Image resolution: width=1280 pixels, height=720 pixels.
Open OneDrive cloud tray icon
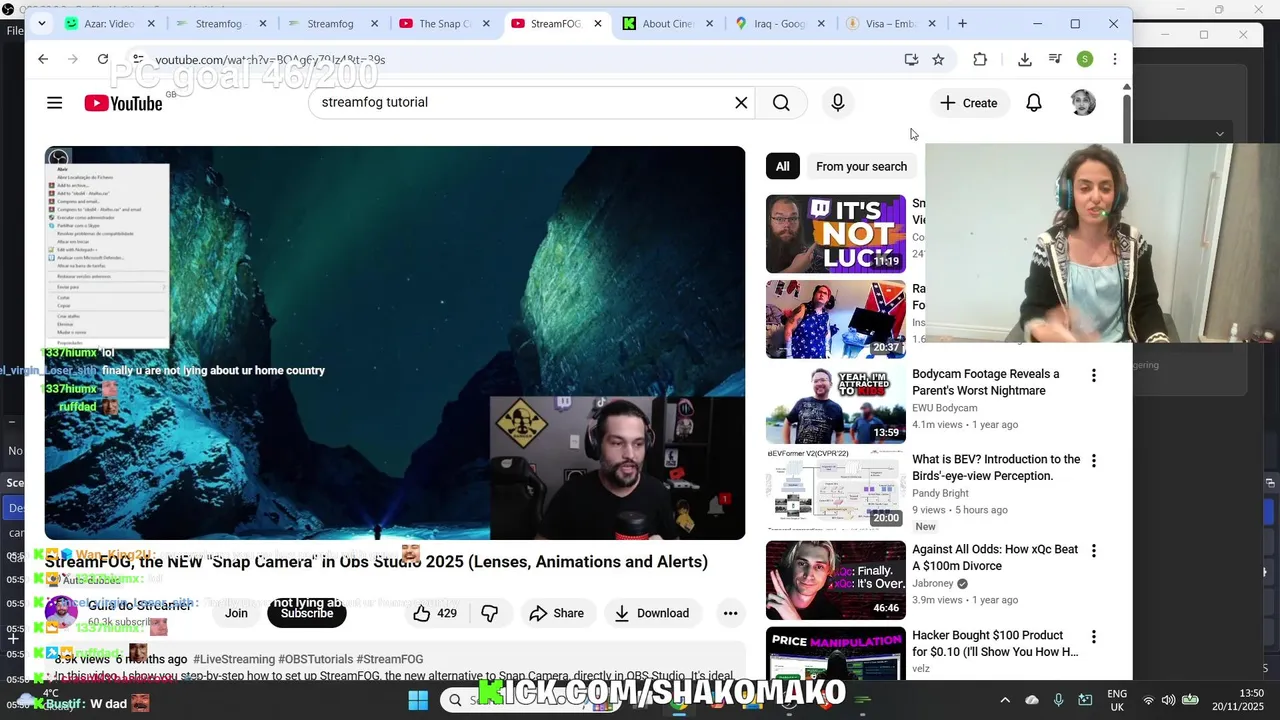[1032, 700]
